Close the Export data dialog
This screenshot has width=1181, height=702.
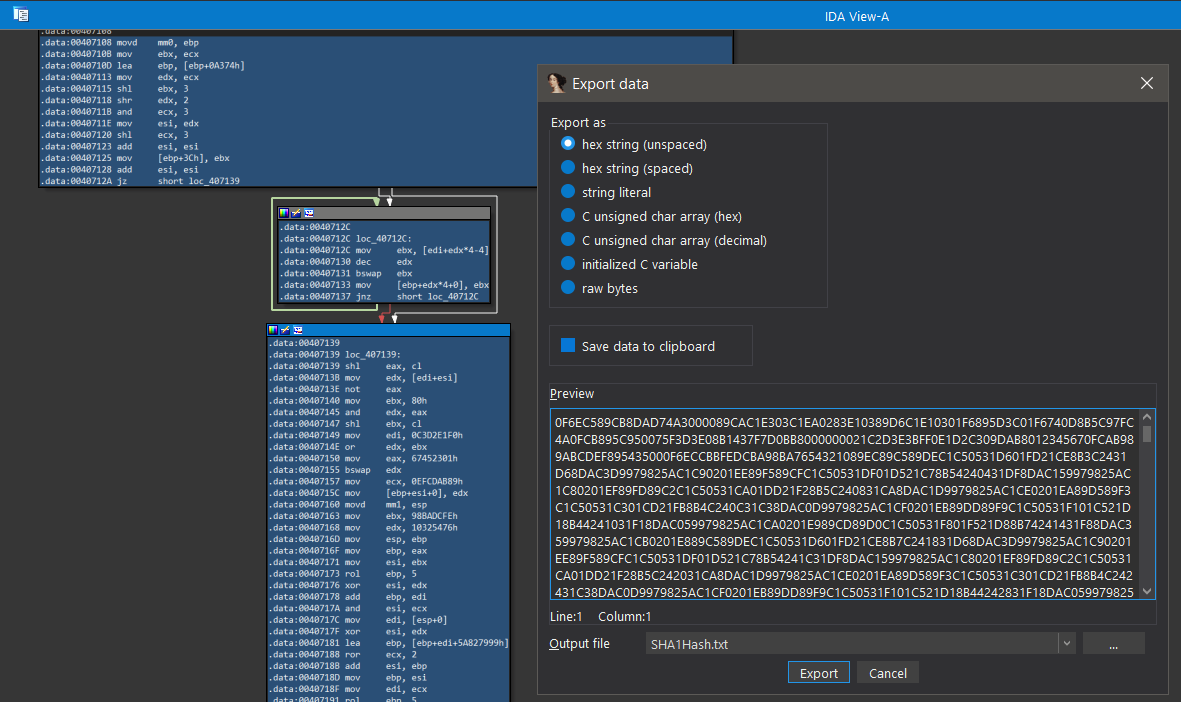1146,83
